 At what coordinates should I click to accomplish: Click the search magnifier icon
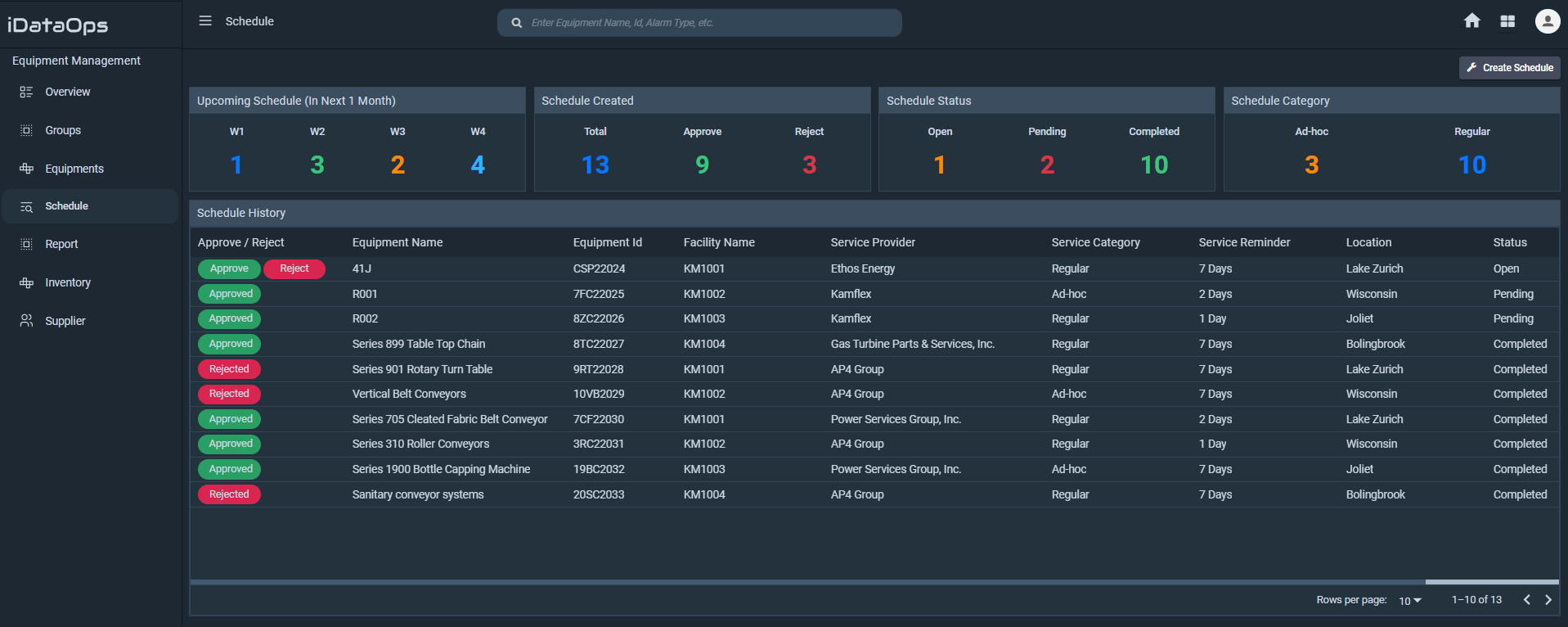click(x=517, y=23)
